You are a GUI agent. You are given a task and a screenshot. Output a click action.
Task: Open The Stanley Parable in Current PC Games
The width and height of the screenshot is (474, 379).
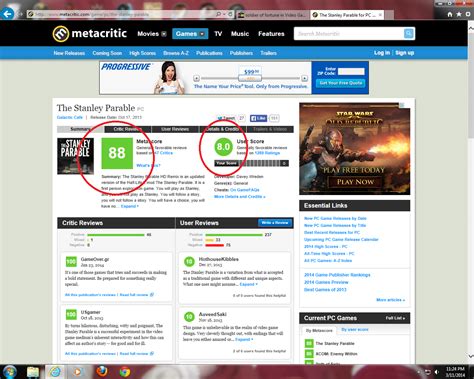pyautogui.click(x=335, y=343)
